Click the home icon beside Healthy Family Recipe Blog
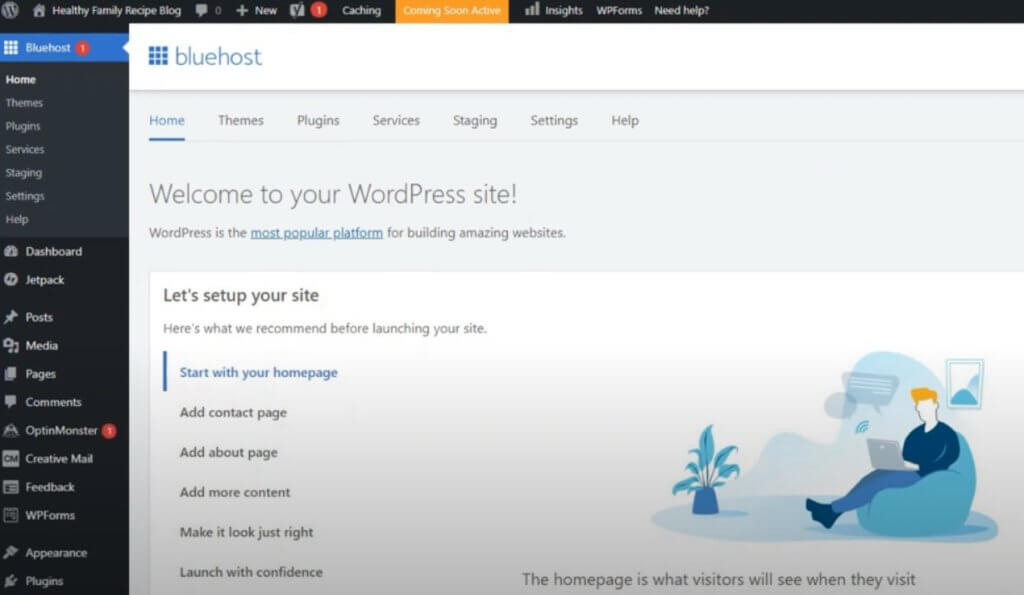 click(x=39, y=10)
